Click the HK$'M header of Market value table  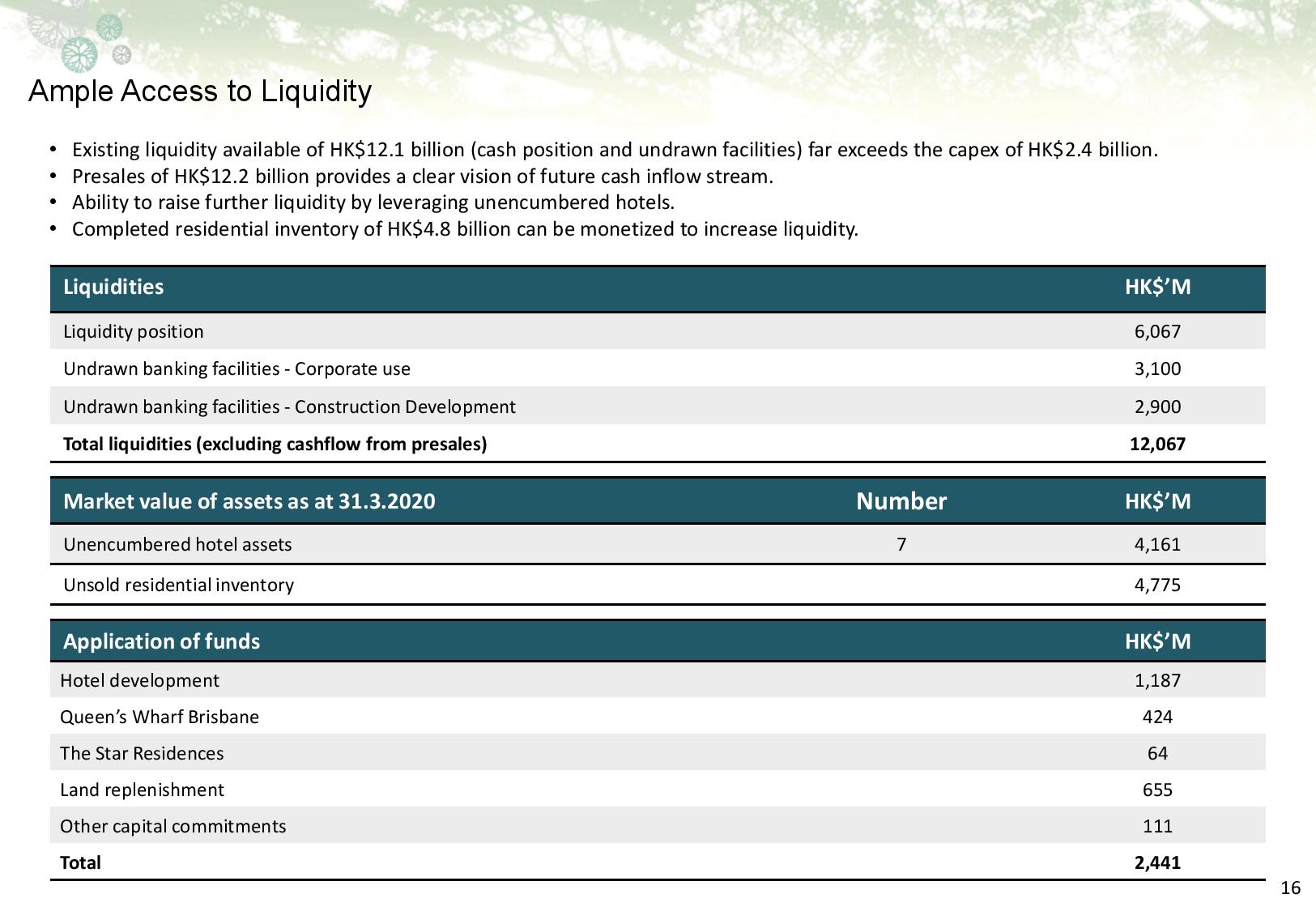pos(1158,501)
